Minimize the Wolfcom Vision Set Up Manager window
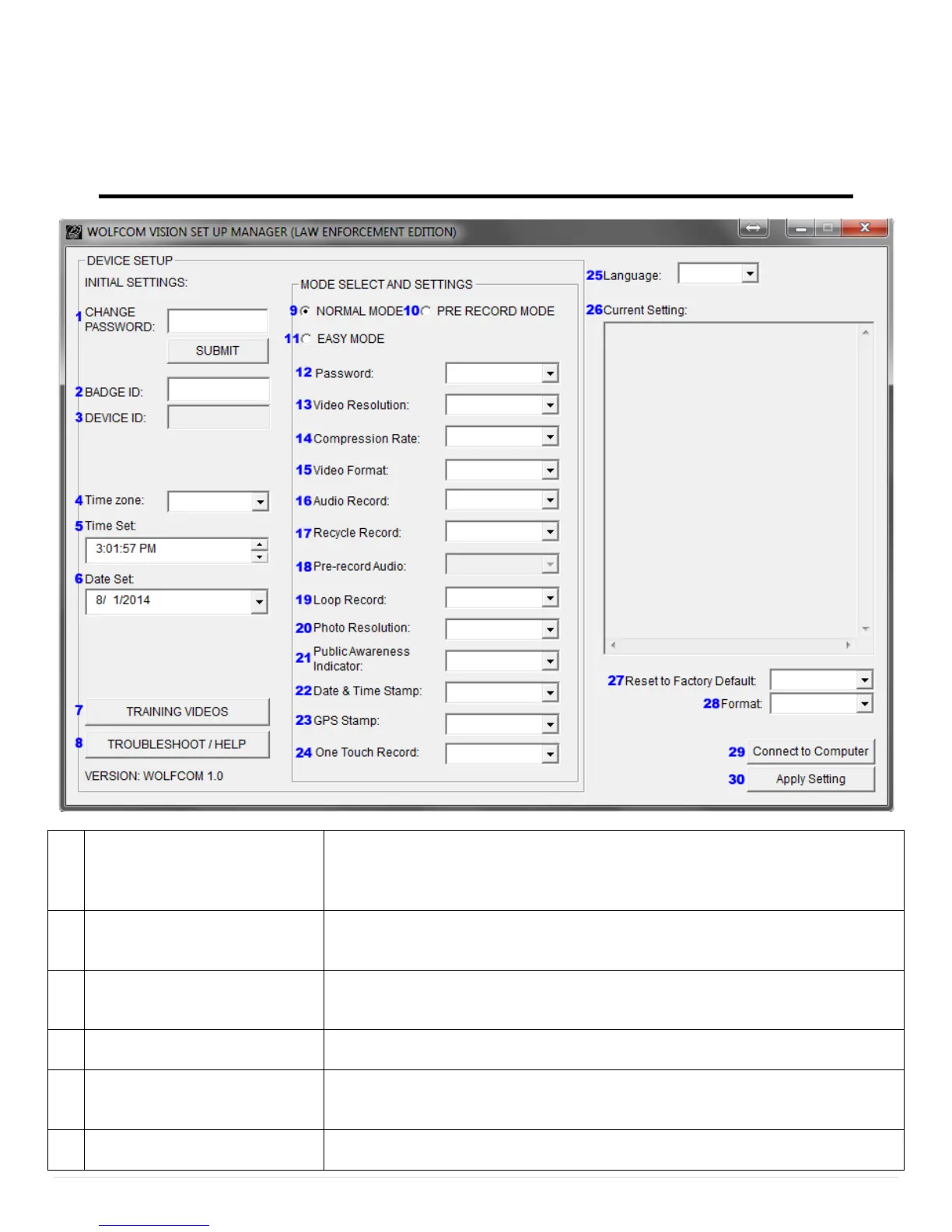Viewport: 952px width, 1232px height. 800,228
